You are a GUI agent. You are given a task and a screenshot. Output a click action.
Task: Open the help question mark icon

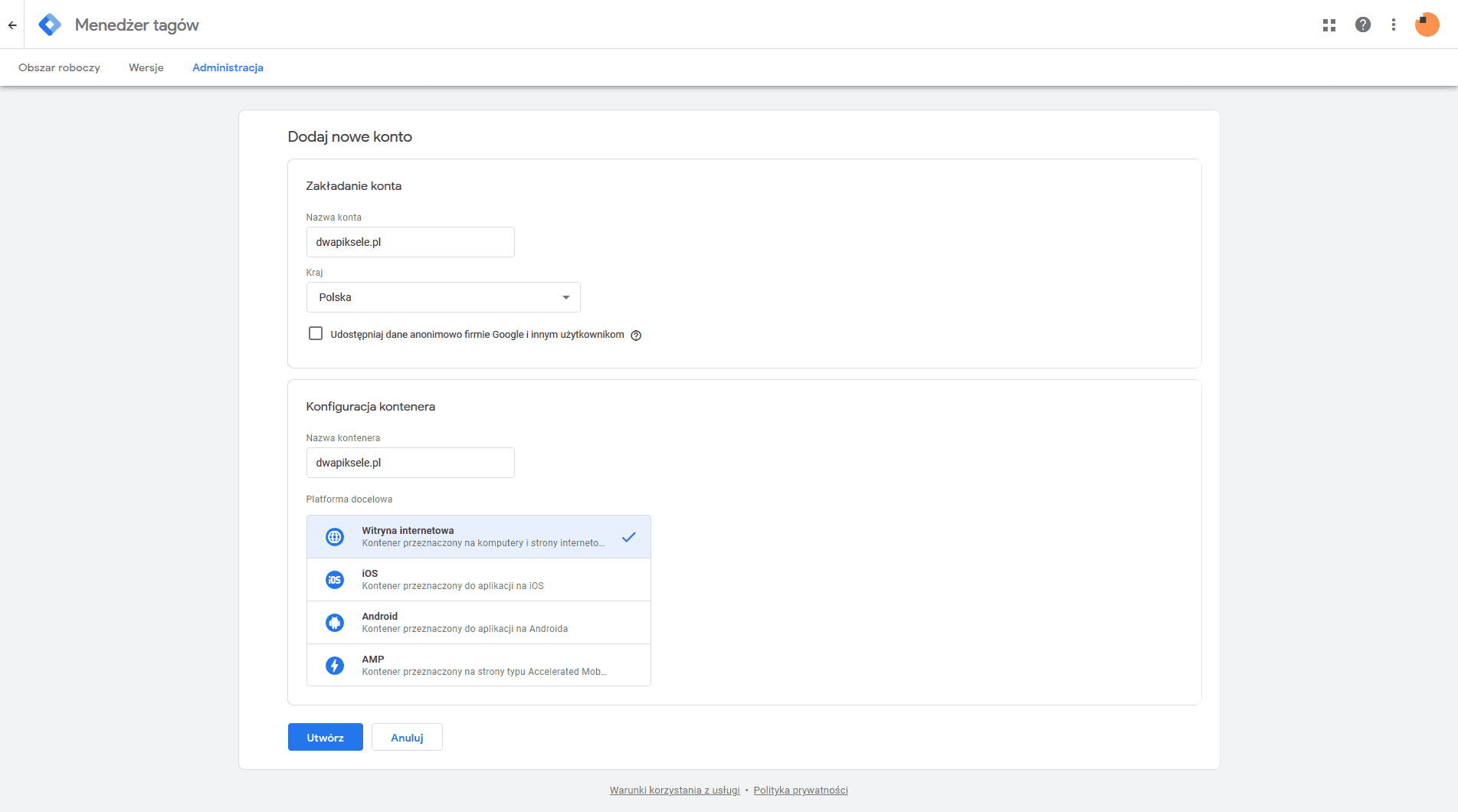pyautogui.click(x=1362, y=25)
